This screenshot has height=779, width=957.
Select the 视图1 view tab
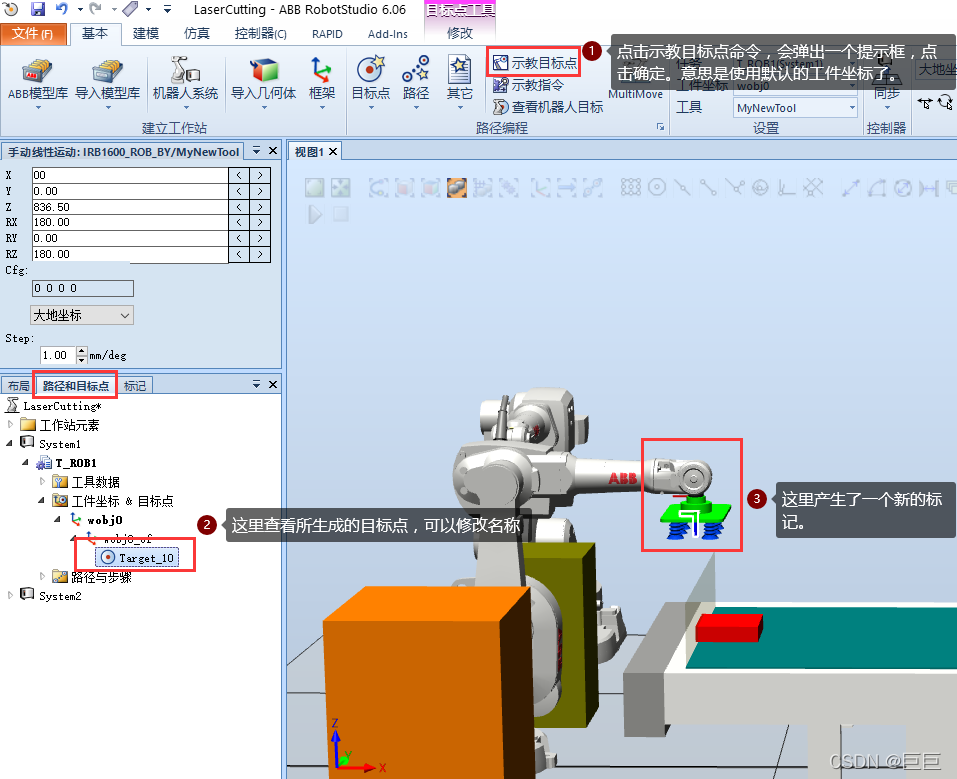309,151
